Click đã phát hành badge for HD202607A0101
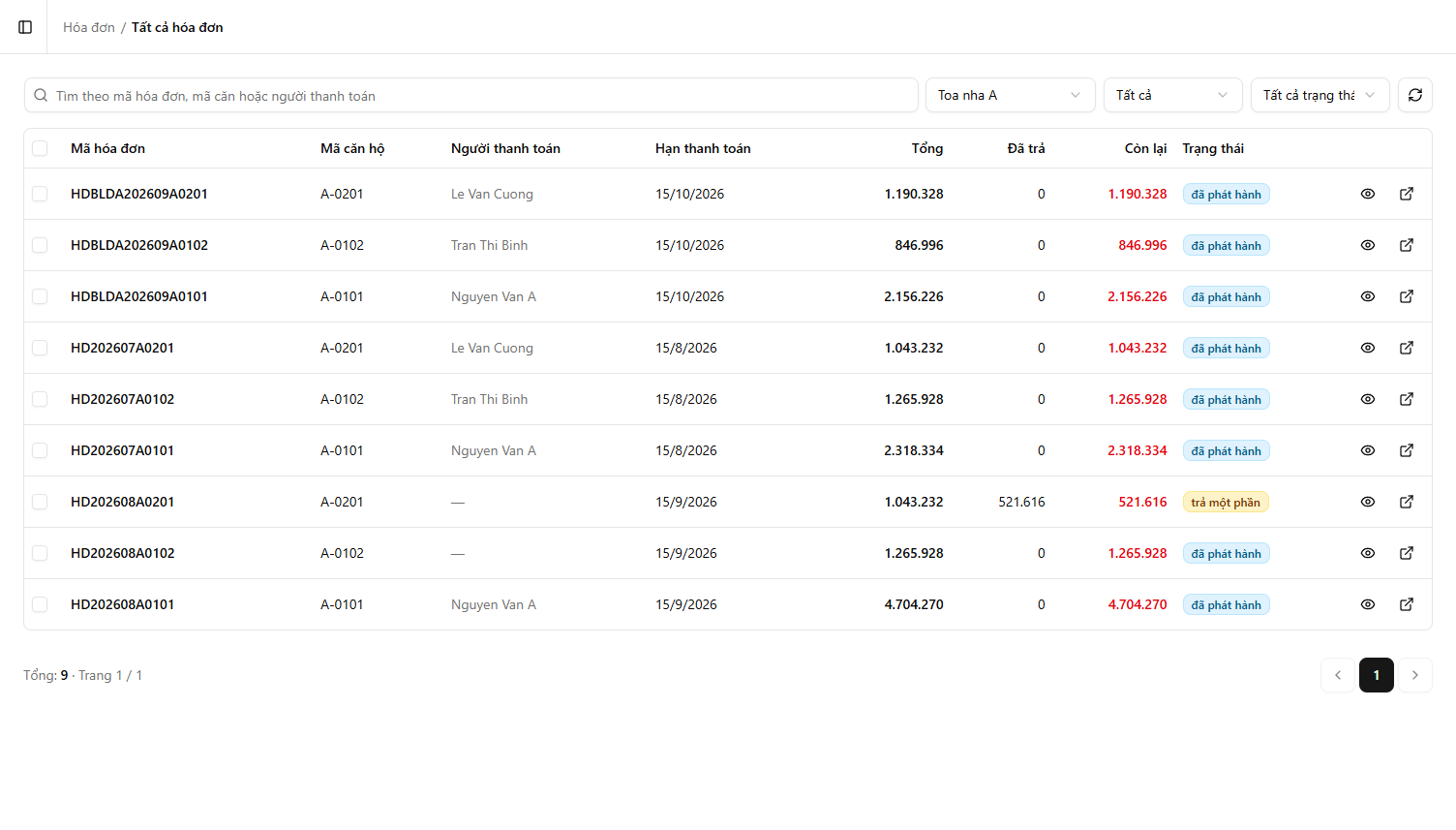 [x=1226, y=450]
